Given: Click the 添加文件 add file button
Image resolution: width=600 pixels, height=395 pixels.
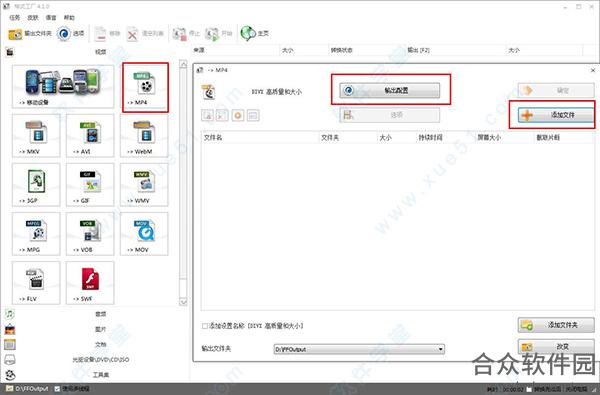Looking at the screenshot, I should click(x=556, y=115).
